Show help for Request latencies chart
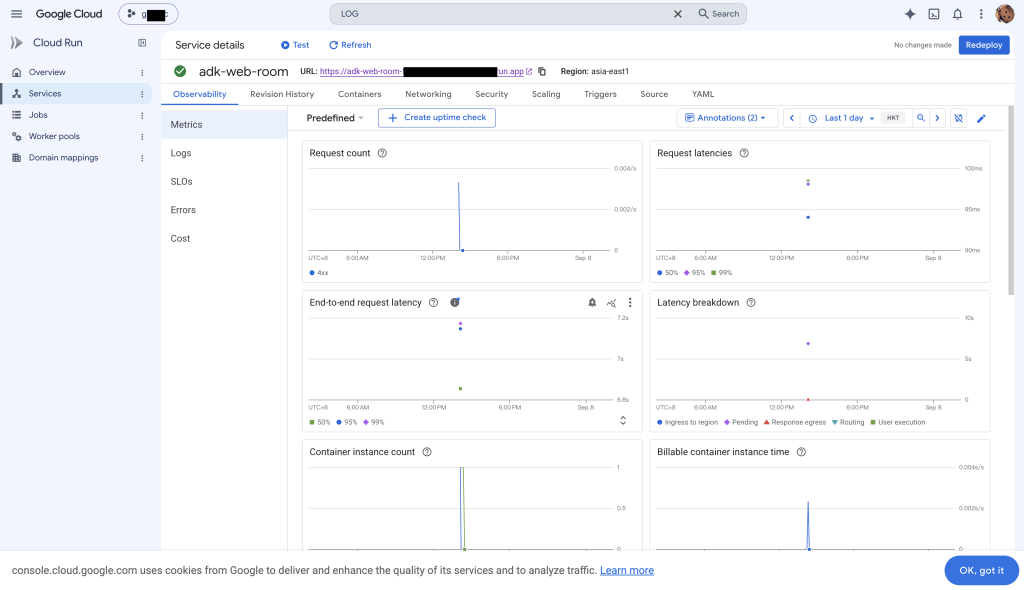Viewport: 1024px width, 590px height. point(744,153)
